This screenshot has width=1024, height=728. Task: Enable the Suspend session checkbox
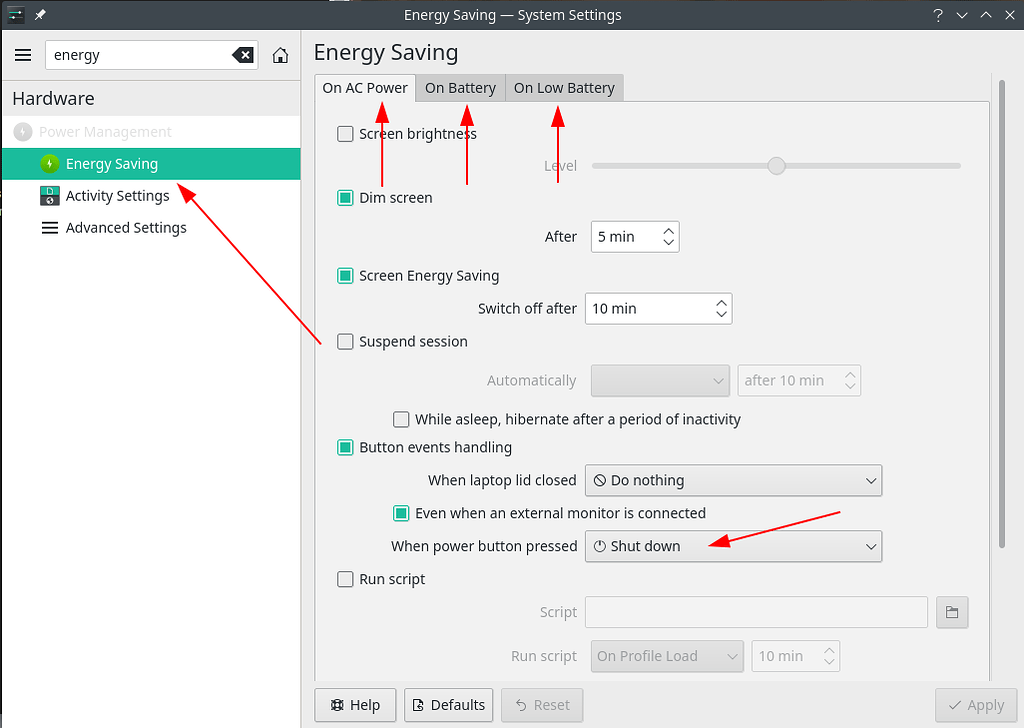(x=345, y=342)
